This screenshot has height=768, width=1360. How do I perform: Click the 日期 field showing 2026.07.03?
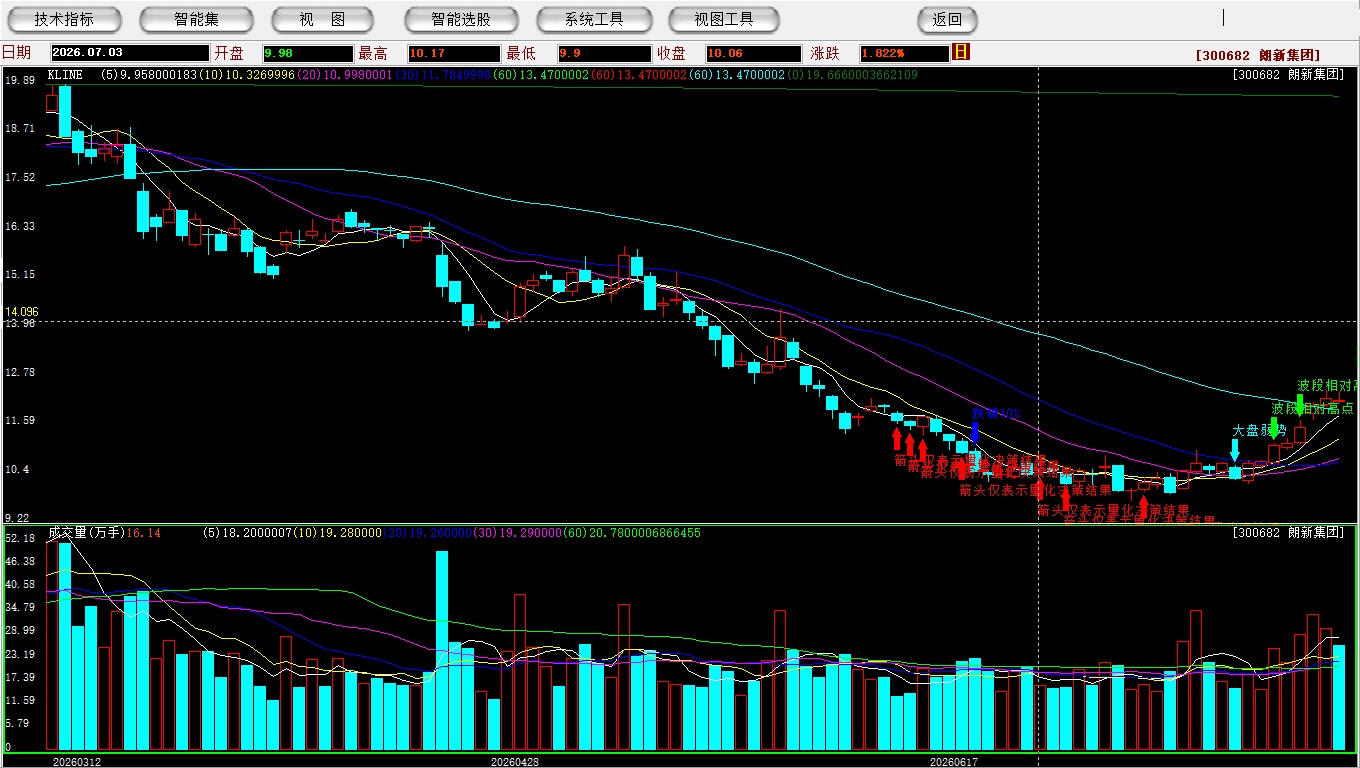(130, 53)
